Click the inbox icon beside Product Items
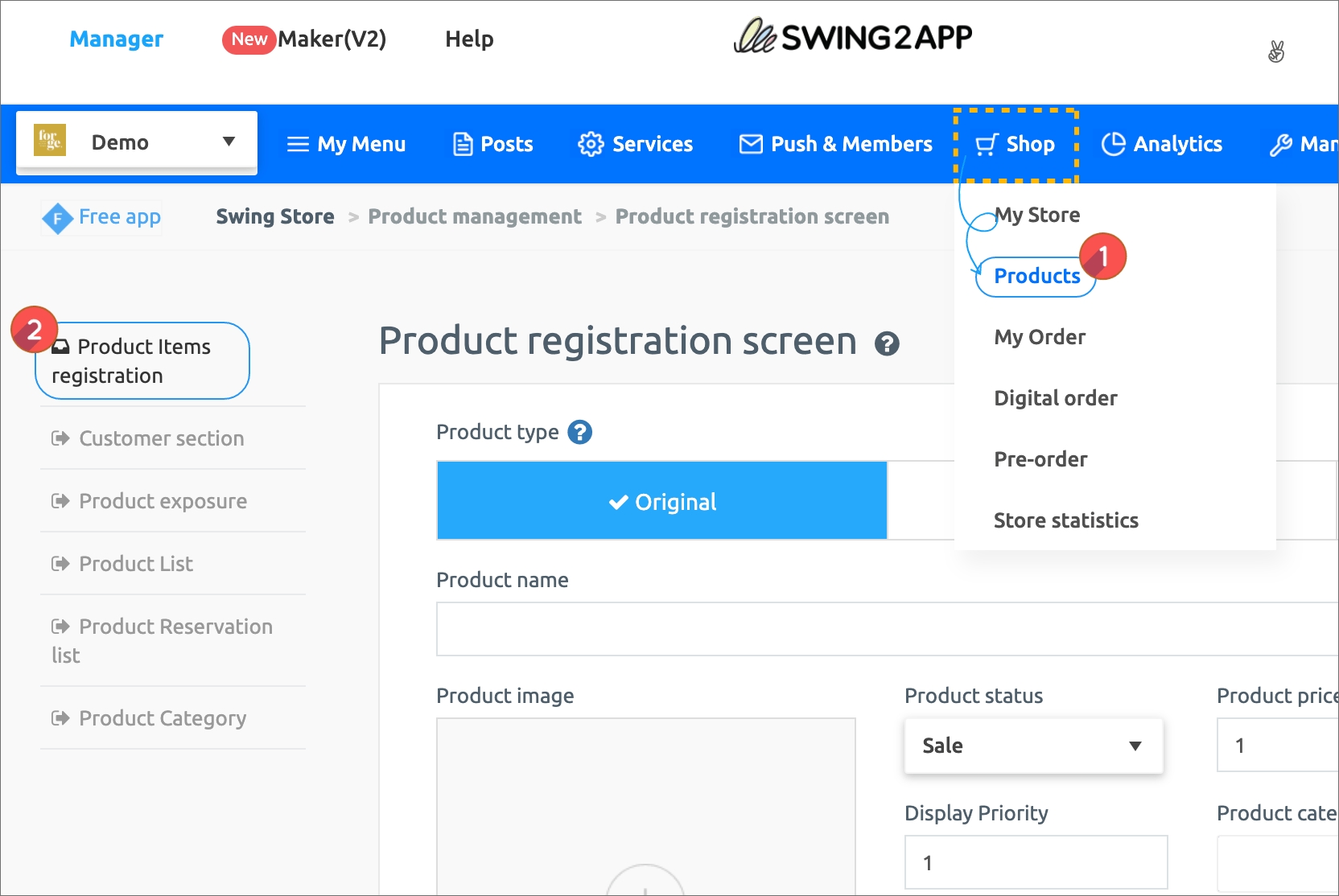 (60, 347)
